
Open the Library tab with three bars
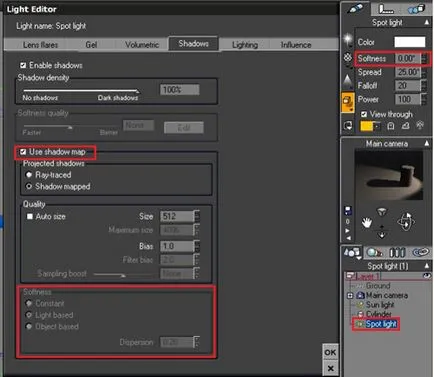coord(397,253)
